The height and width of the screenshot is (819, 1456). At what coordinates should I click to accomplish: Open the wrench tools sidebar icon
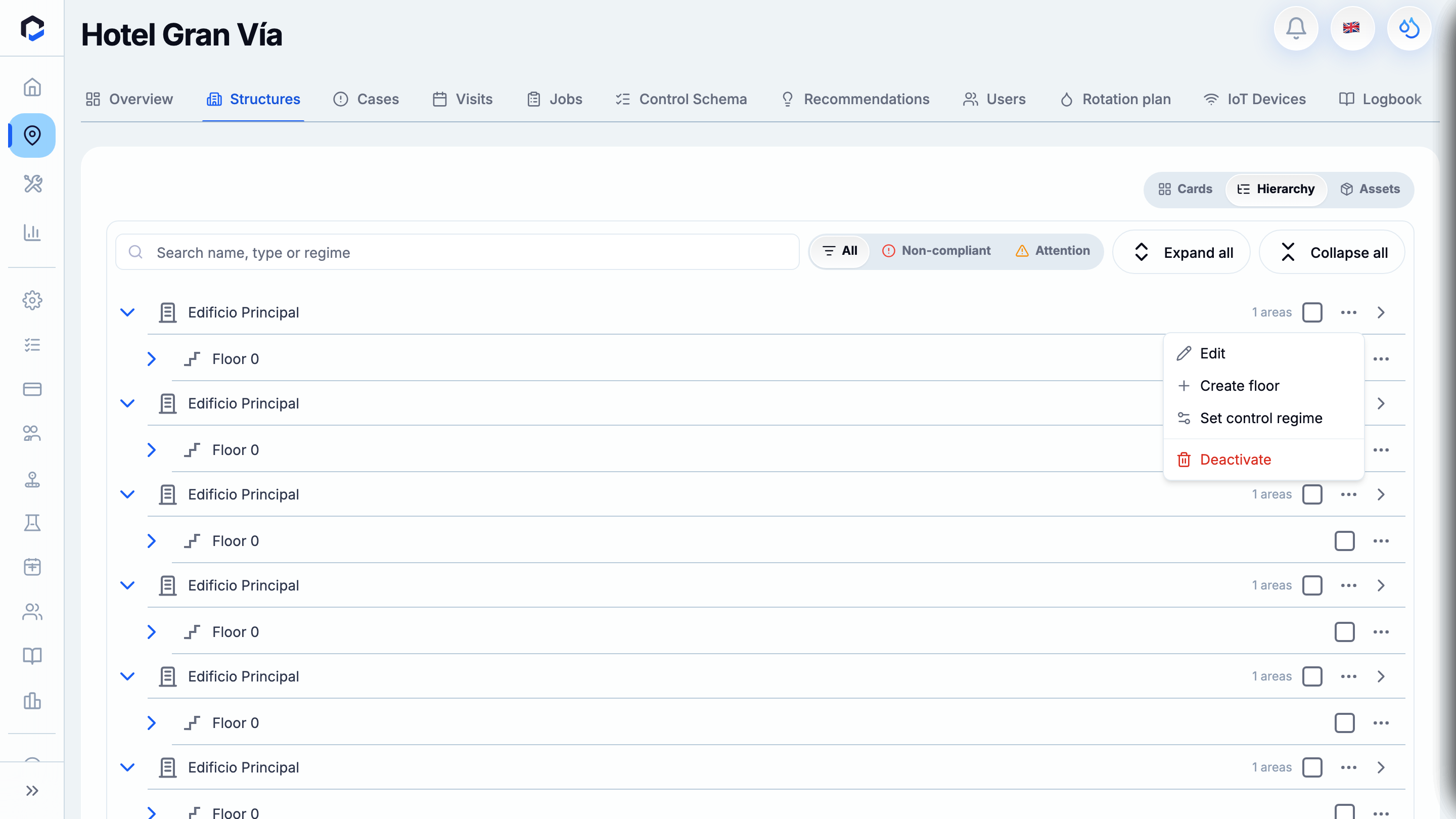(x=32, y=184)
